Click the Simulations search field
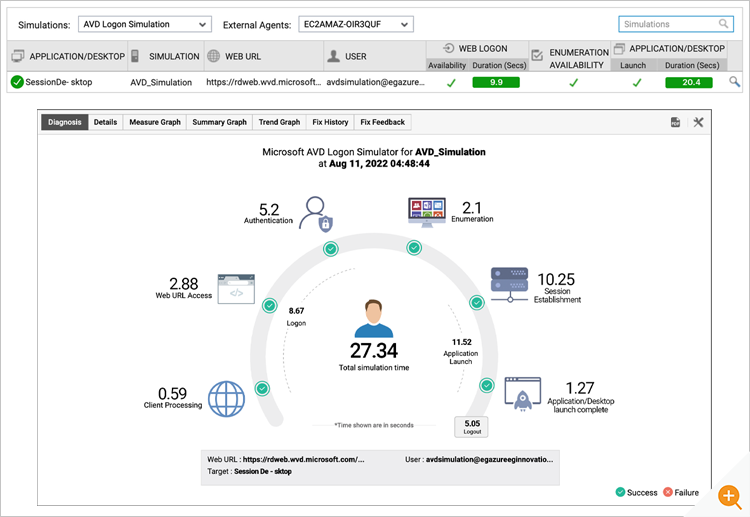The width and height of the screenshot is (750, 517). click(x=675, y=24)
